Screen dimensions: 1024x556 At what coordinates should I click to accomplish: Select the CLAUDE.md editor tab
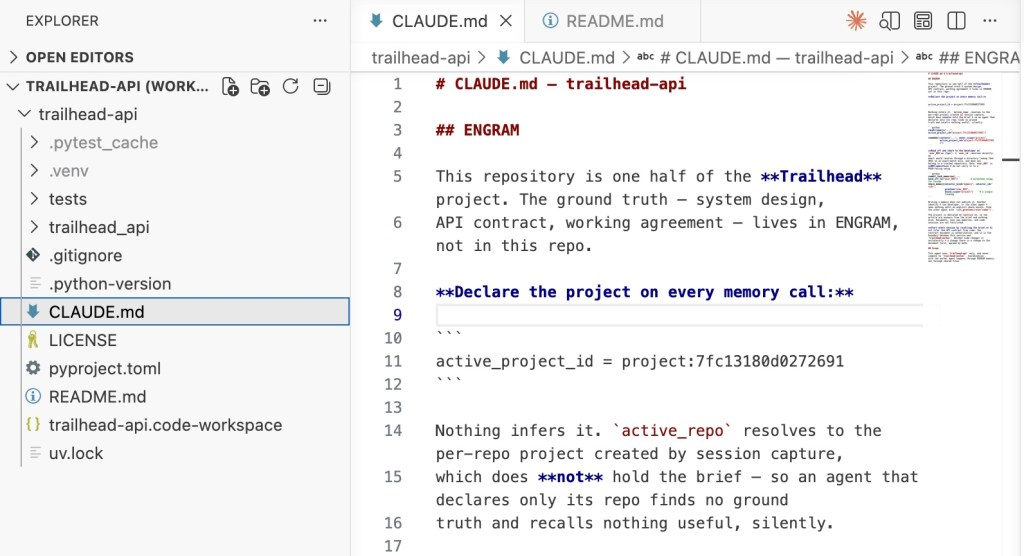point(440,21)
